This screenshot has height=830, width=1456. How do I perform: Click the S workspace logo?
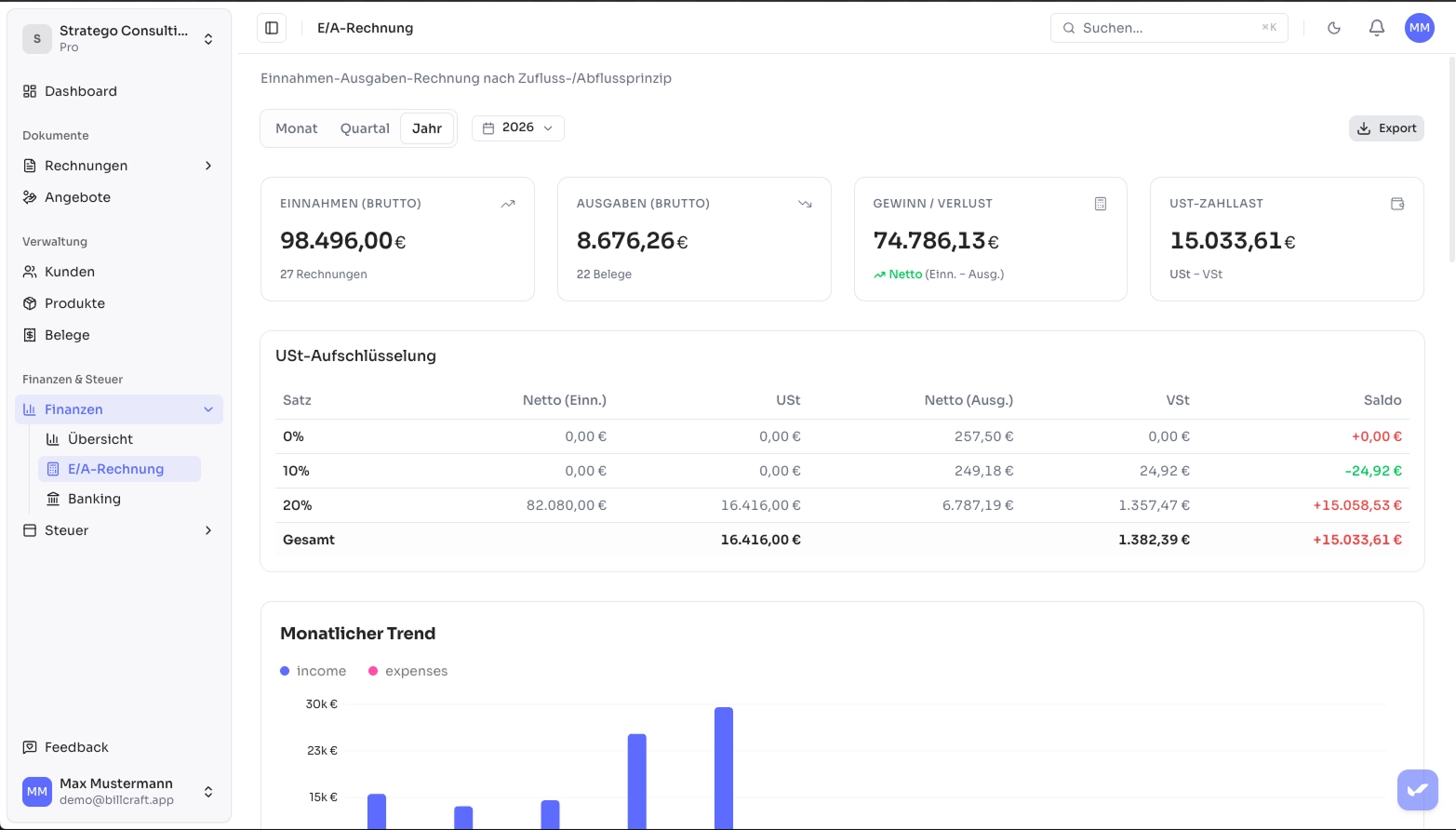coord(37,38)
